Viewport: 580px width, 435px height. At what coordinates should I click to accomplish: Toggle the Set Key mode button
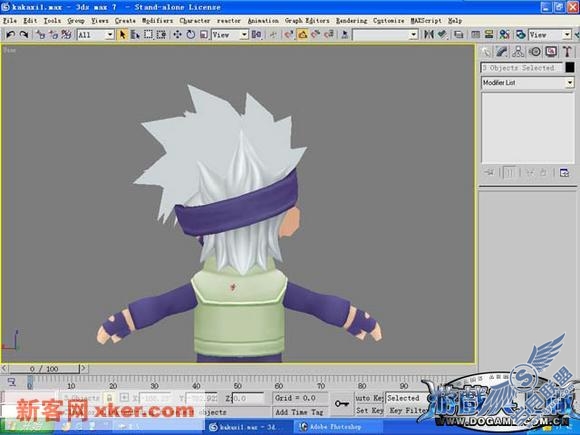(x=369, y=411)
